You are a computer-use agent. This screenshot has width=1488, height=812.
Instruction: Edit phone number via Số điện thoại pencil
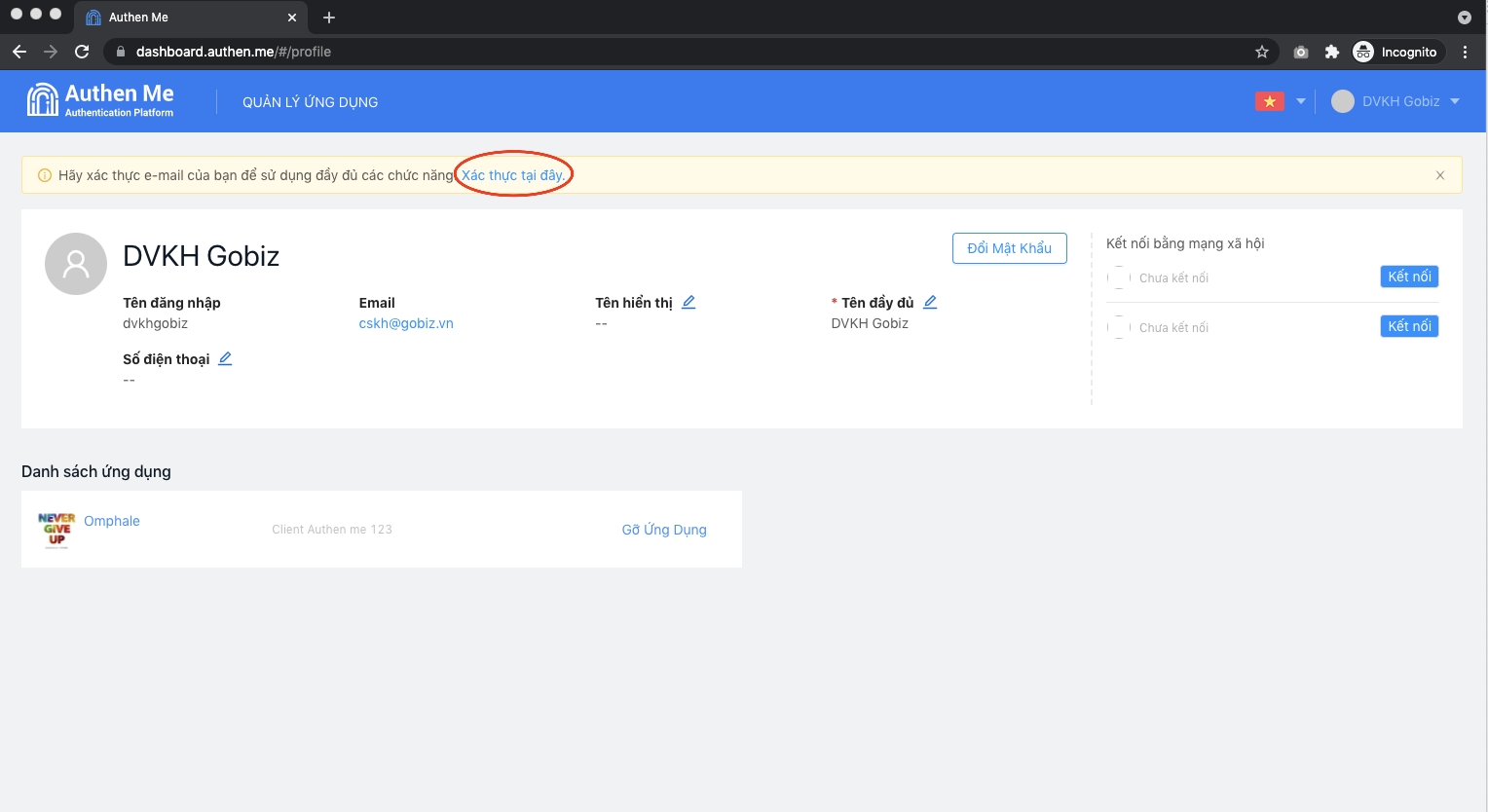coord(225,358)
